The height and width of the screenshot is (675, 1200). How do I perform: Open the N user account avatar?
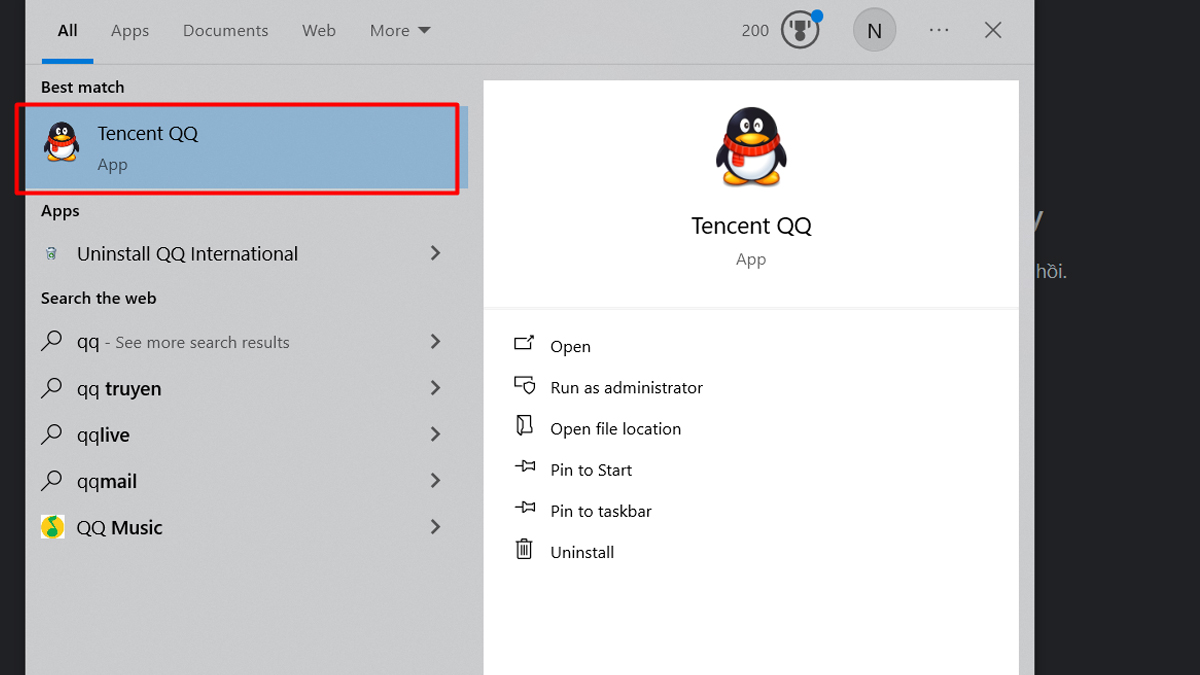[874, 31]
